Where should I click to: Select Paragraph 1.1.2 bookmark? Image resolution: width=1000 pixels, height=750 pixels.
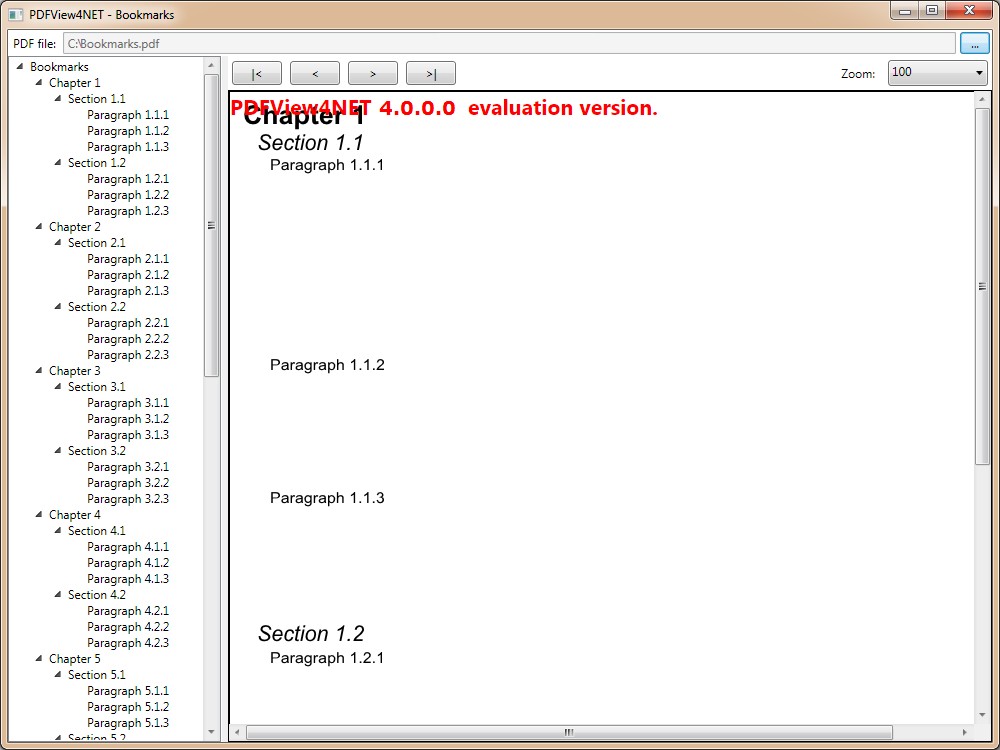point(128,131)
